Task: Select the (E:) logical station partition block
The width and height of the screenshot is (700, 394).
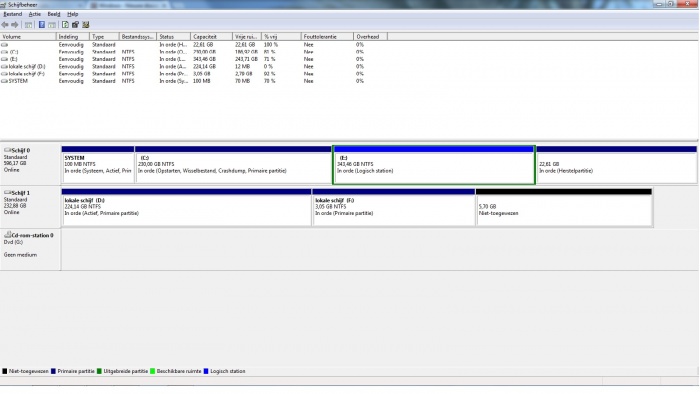Action: (x=433, y=165)
